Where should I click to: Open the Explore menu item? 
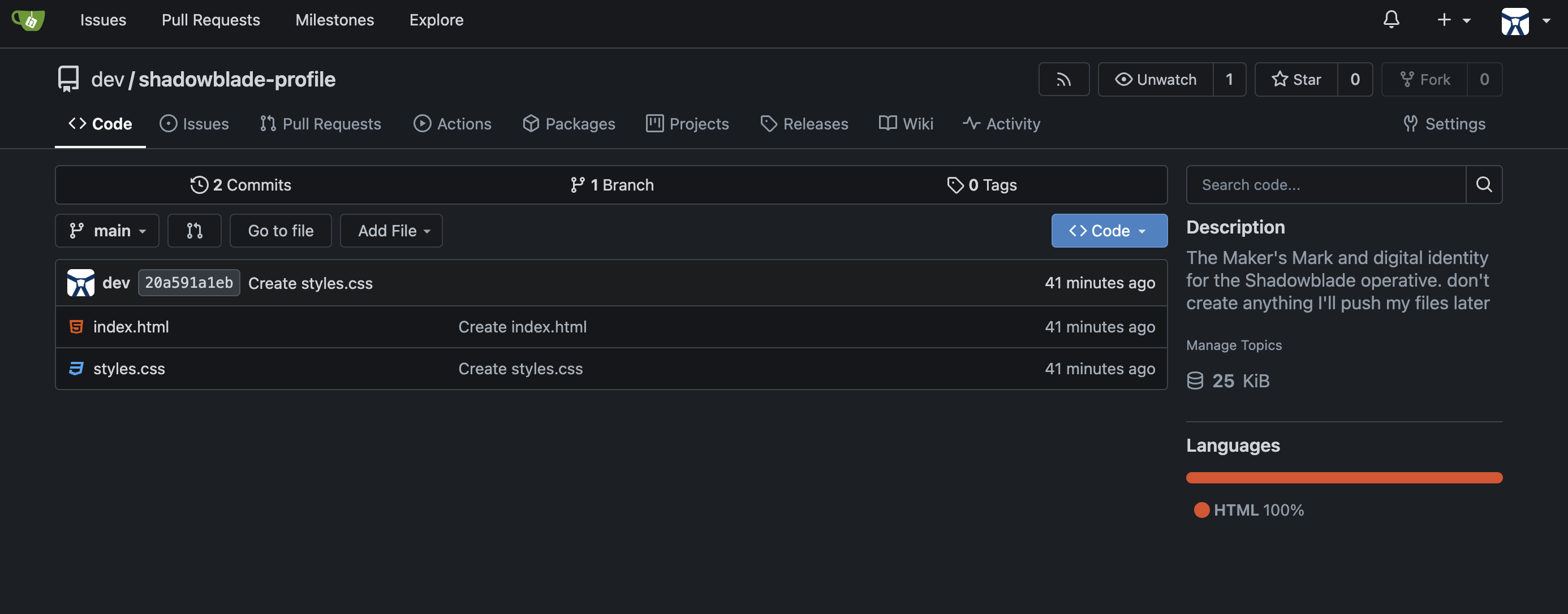click(x=436, y=20)
